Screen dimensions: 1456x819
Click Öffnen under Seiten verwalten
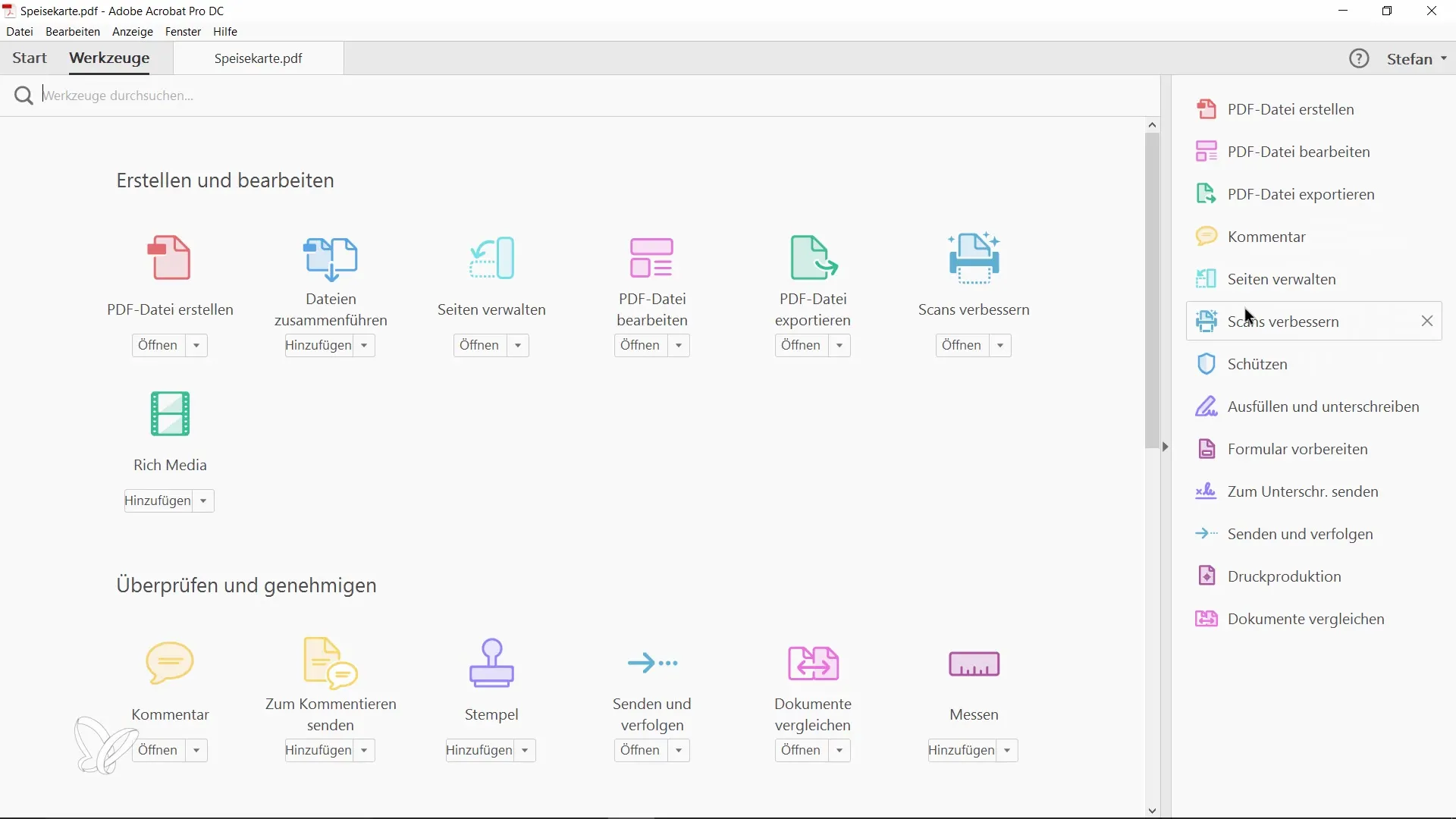[479, 346]
